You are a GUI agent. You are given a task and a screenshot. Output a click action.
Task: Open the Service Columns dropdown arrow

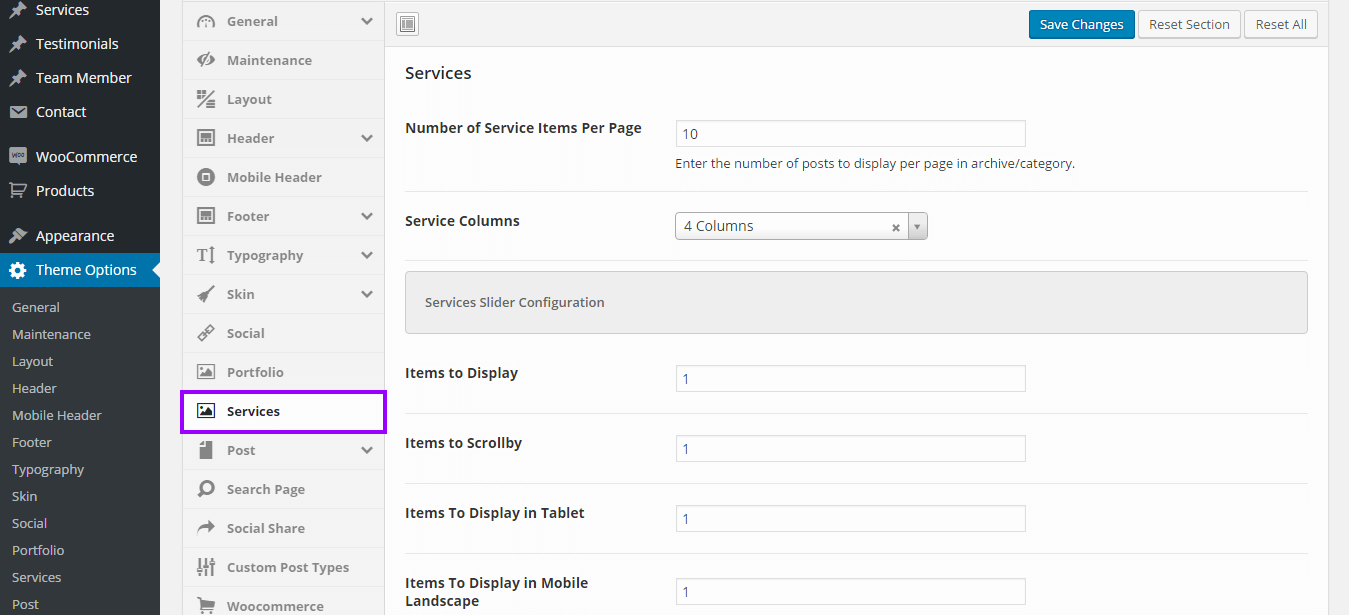click(917, 227)
